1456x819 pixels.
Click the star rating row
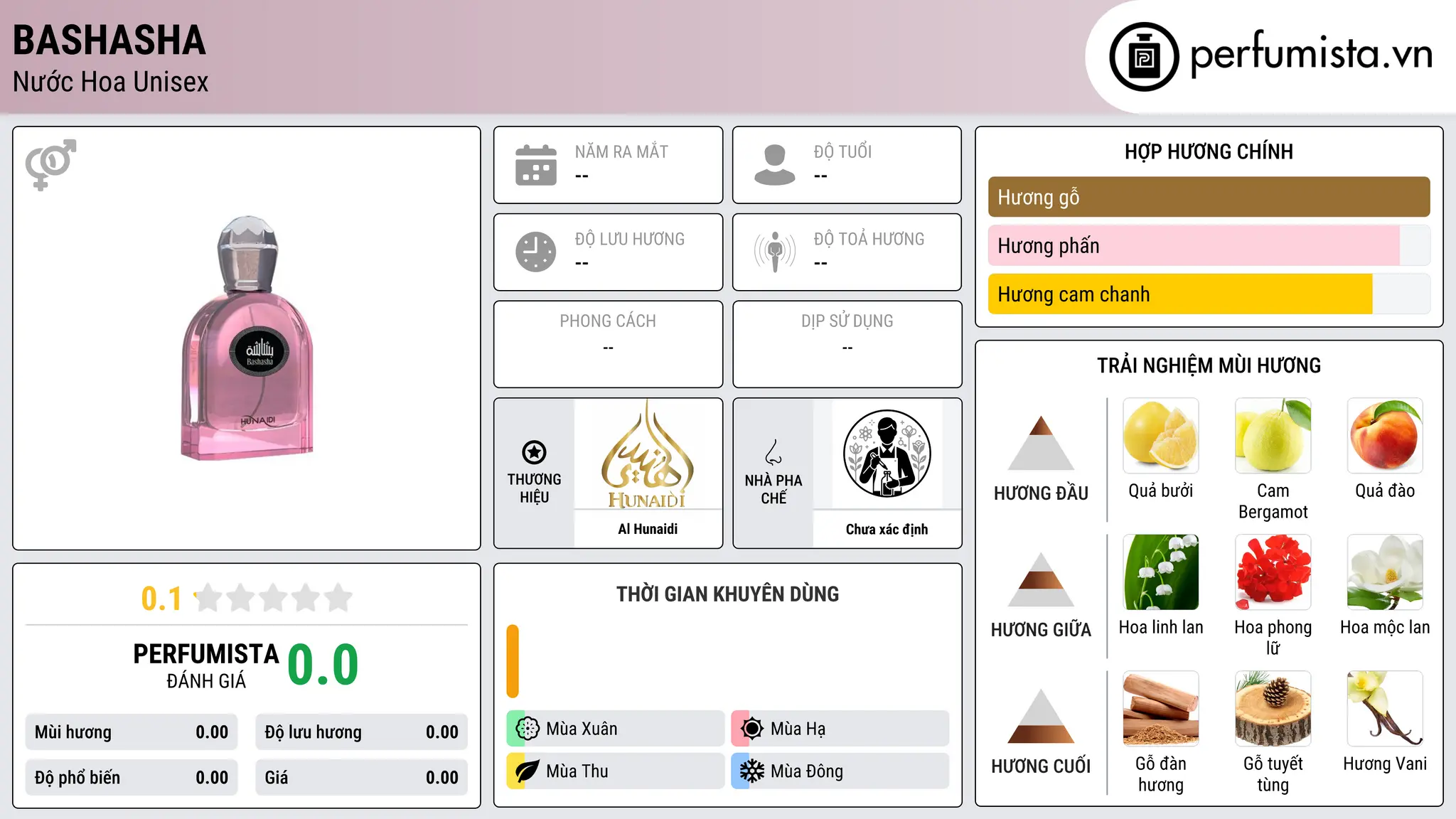274,598
